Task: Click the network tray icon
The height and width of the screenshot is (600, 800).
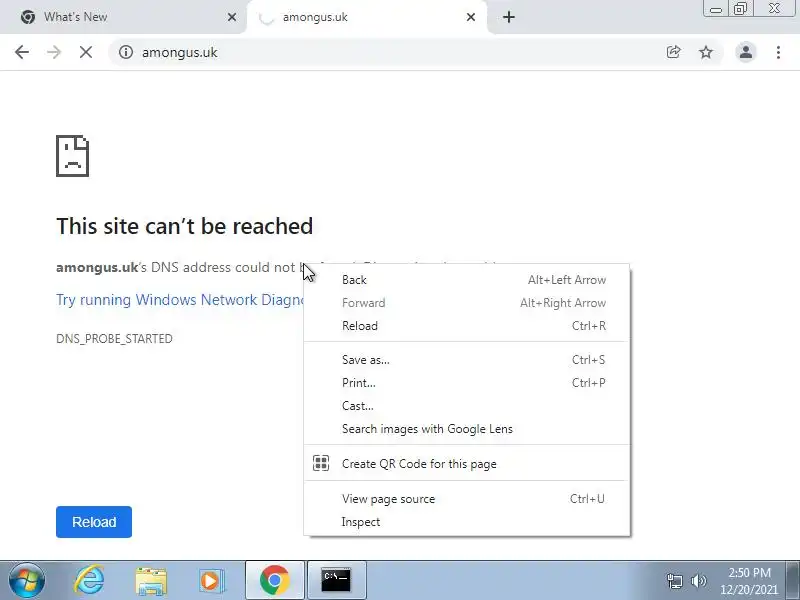Action: coord(674,581)
